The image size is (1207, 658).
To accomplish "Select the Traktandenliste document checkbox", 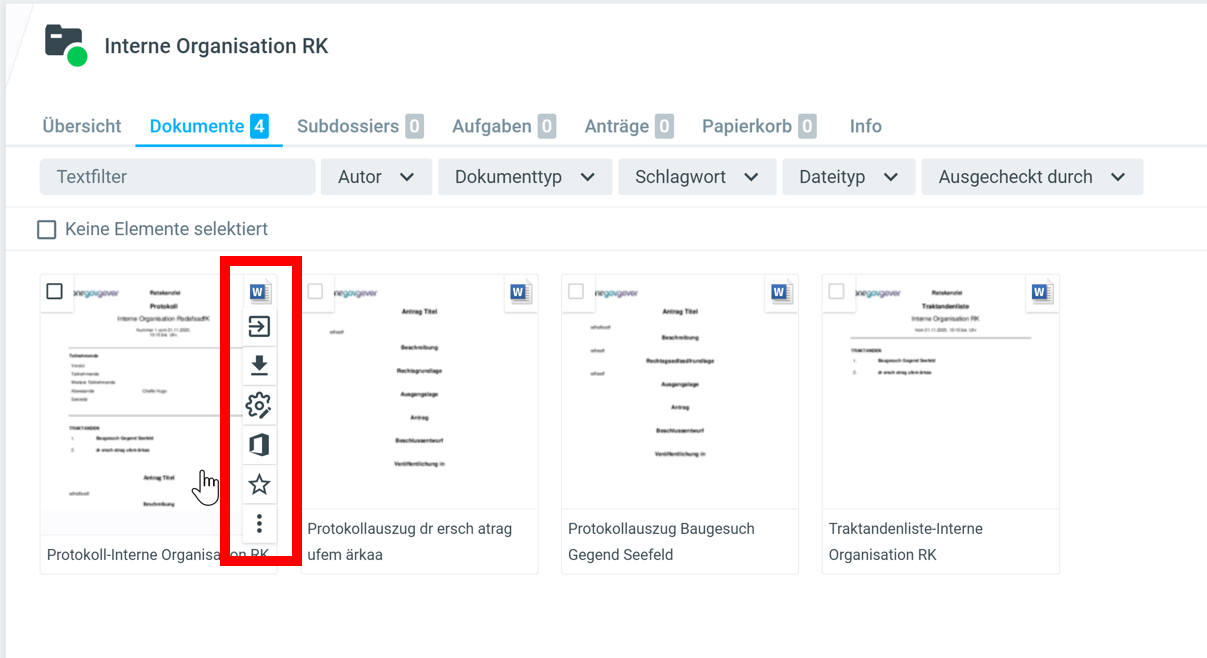I will (836, 291).
